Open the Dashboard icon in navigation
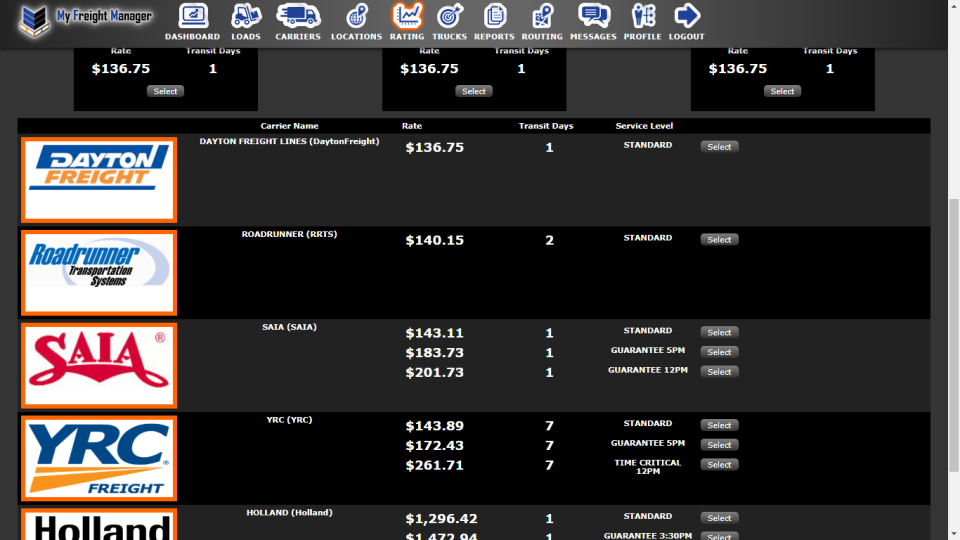This screenshot has width=960, height=540. click(x=193, y=16)
